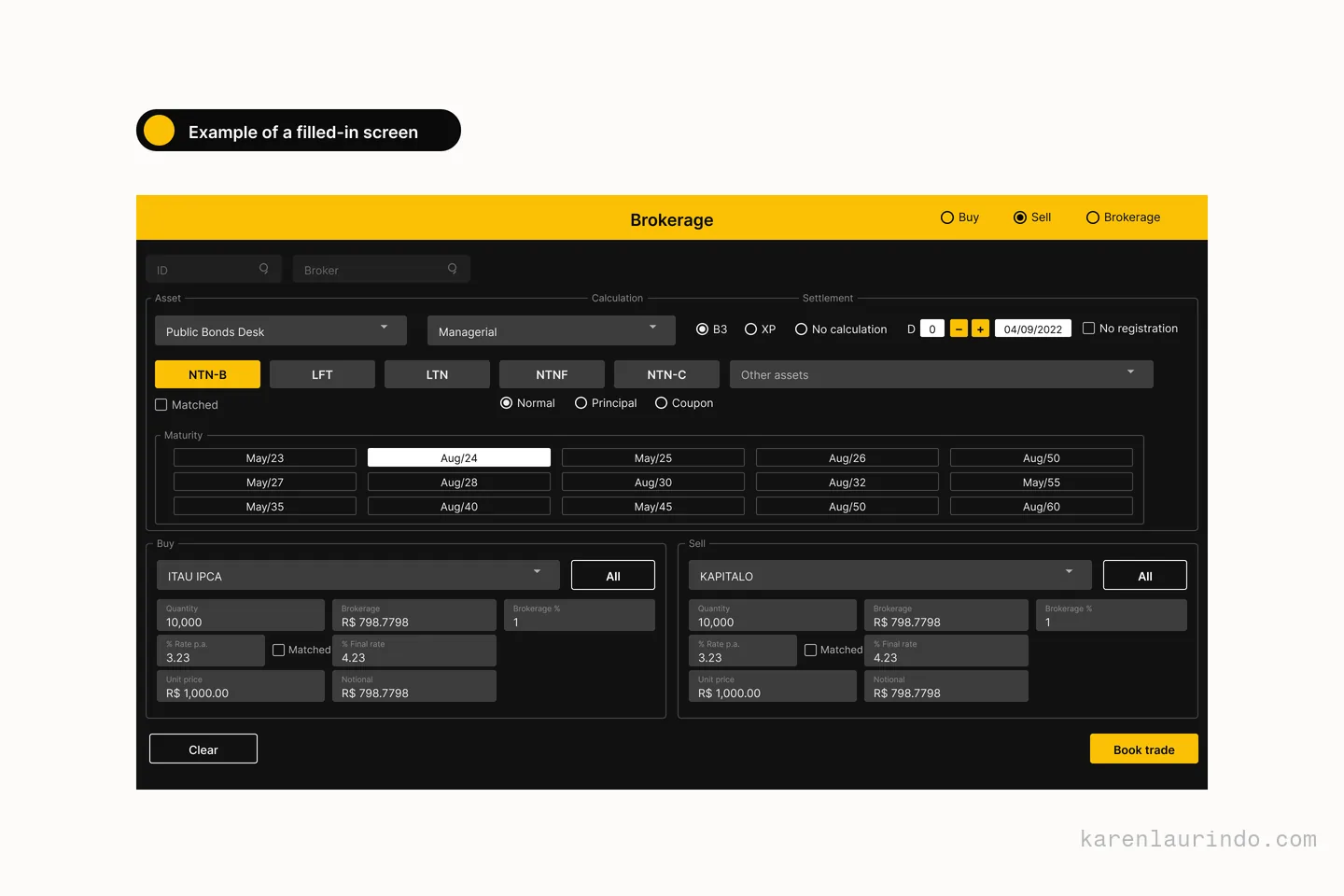This screenshot has height=896, width=1344.
Task: Choose Aug/26 maturity
Action: pyautogui.click(x=847, y=457)
